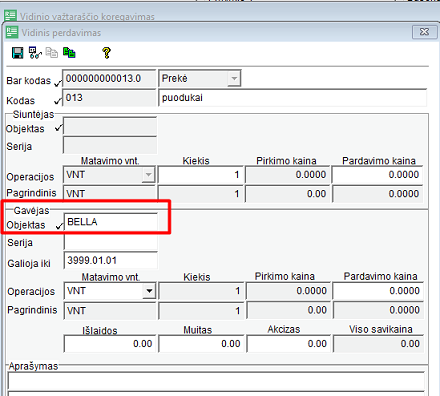440x396 pixels.
Task: Open help with yellow question mark icon
Action: 106,53
